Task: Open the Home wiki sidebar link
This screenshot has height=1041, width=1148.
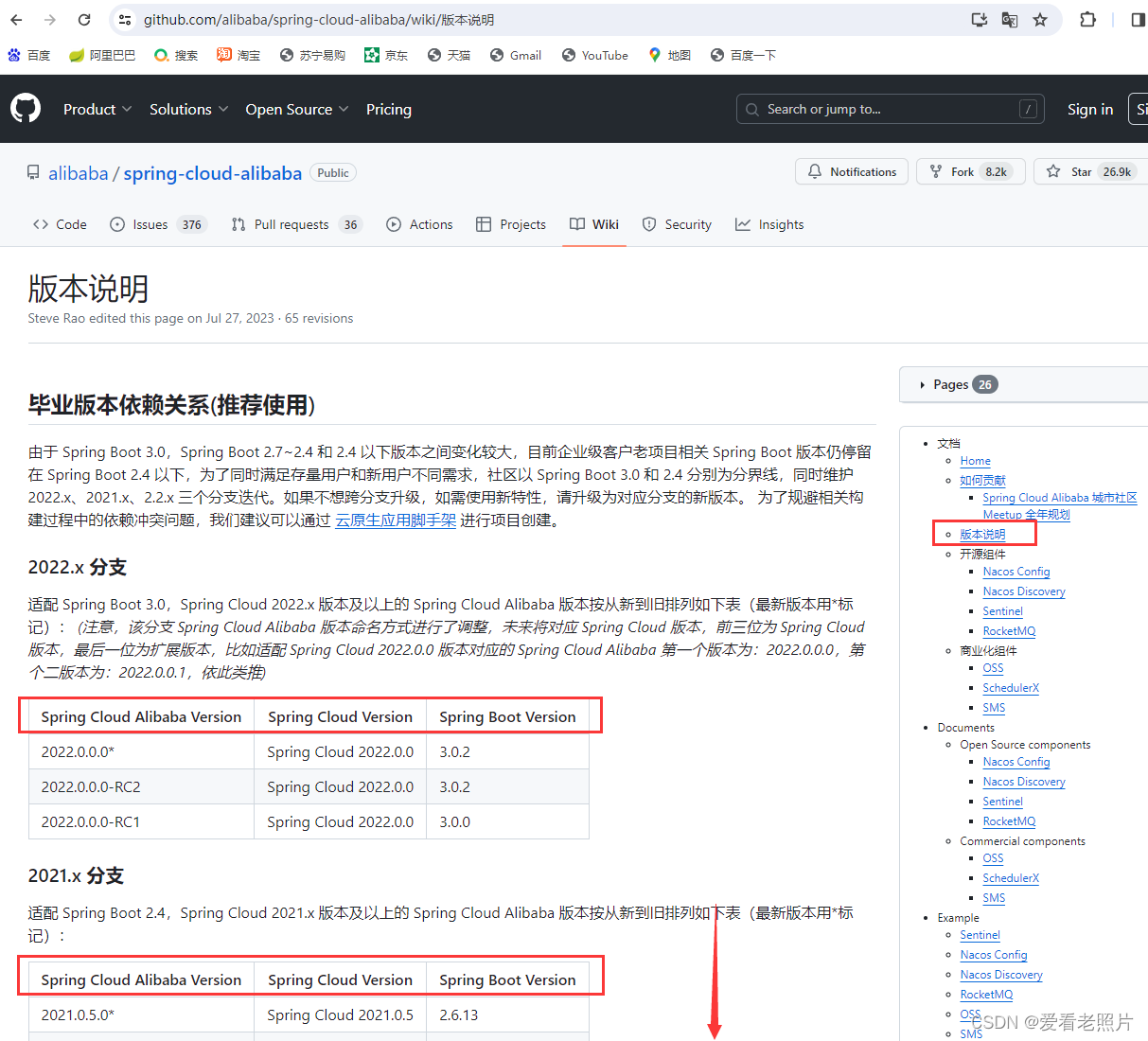Action: coord(976,461)
